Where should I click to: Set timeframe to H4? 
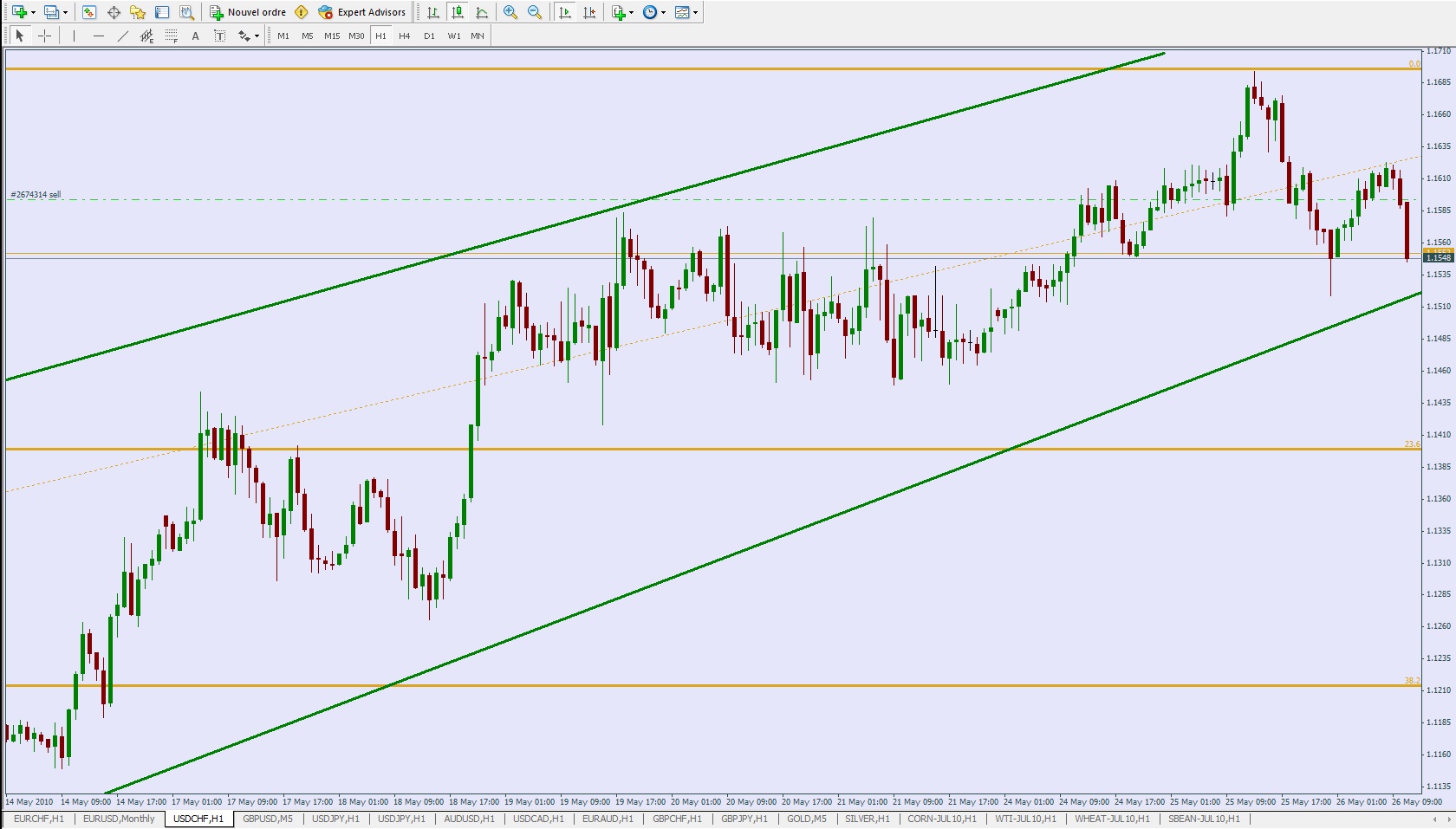click(405, 36)
